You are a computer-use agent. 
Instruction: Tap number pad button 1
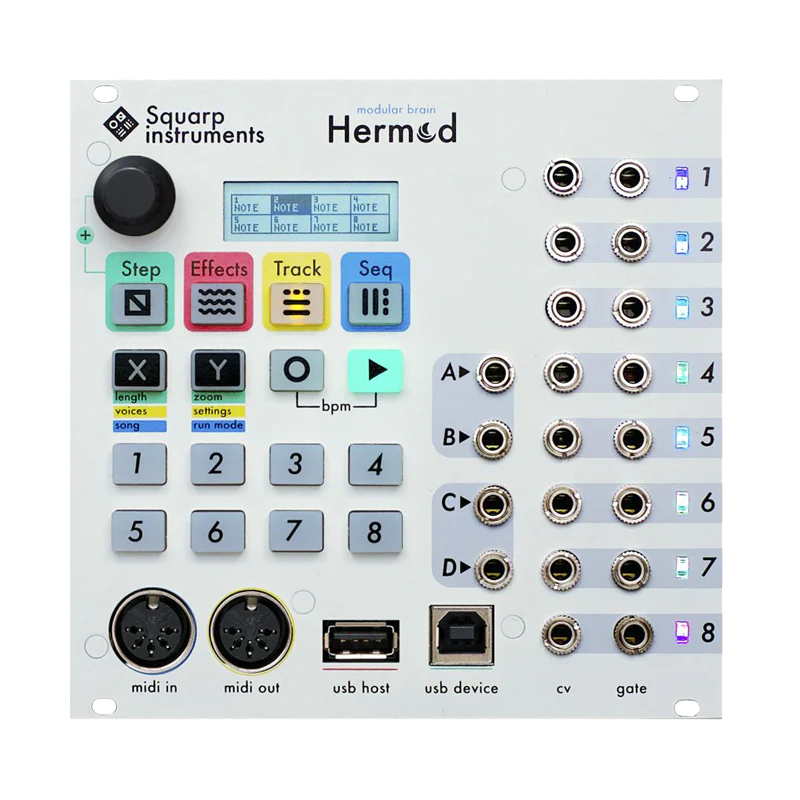pyautogui.click(x=139, y=464)
